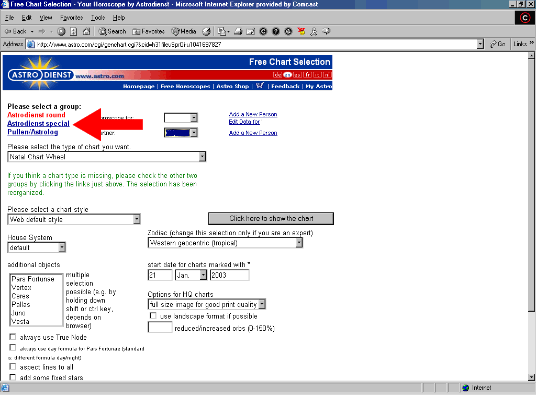The height and width of the screenshot is (395, 536).
Task: Open the Favorites menu
Action: click(x=71, y=17)
